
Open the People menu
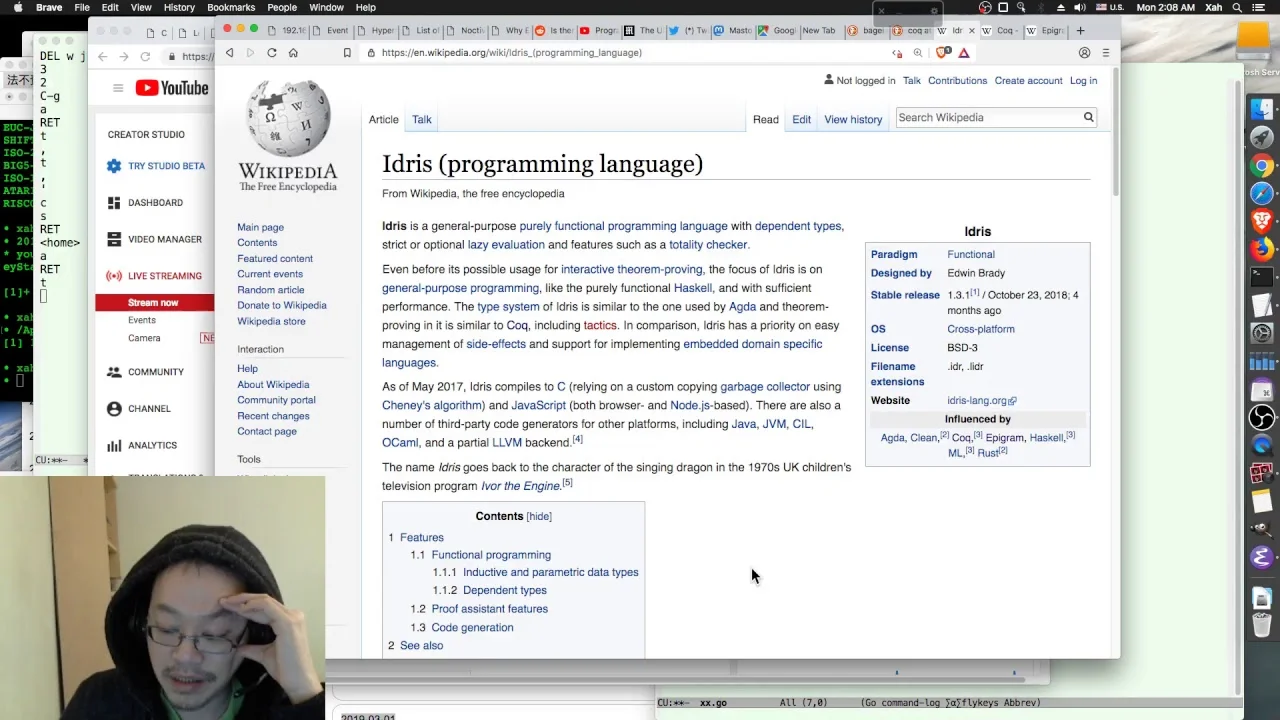282,7
